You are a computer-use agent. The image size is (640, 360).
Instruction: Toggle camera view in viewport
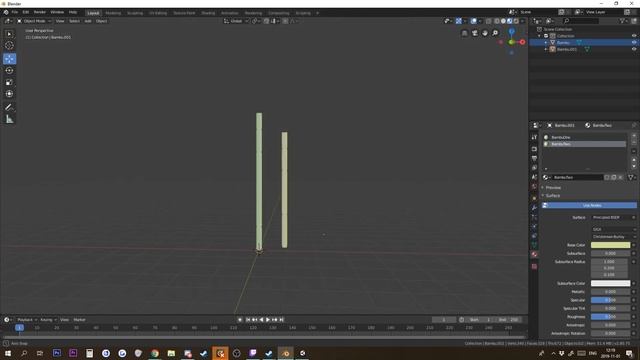coord(475,33)
